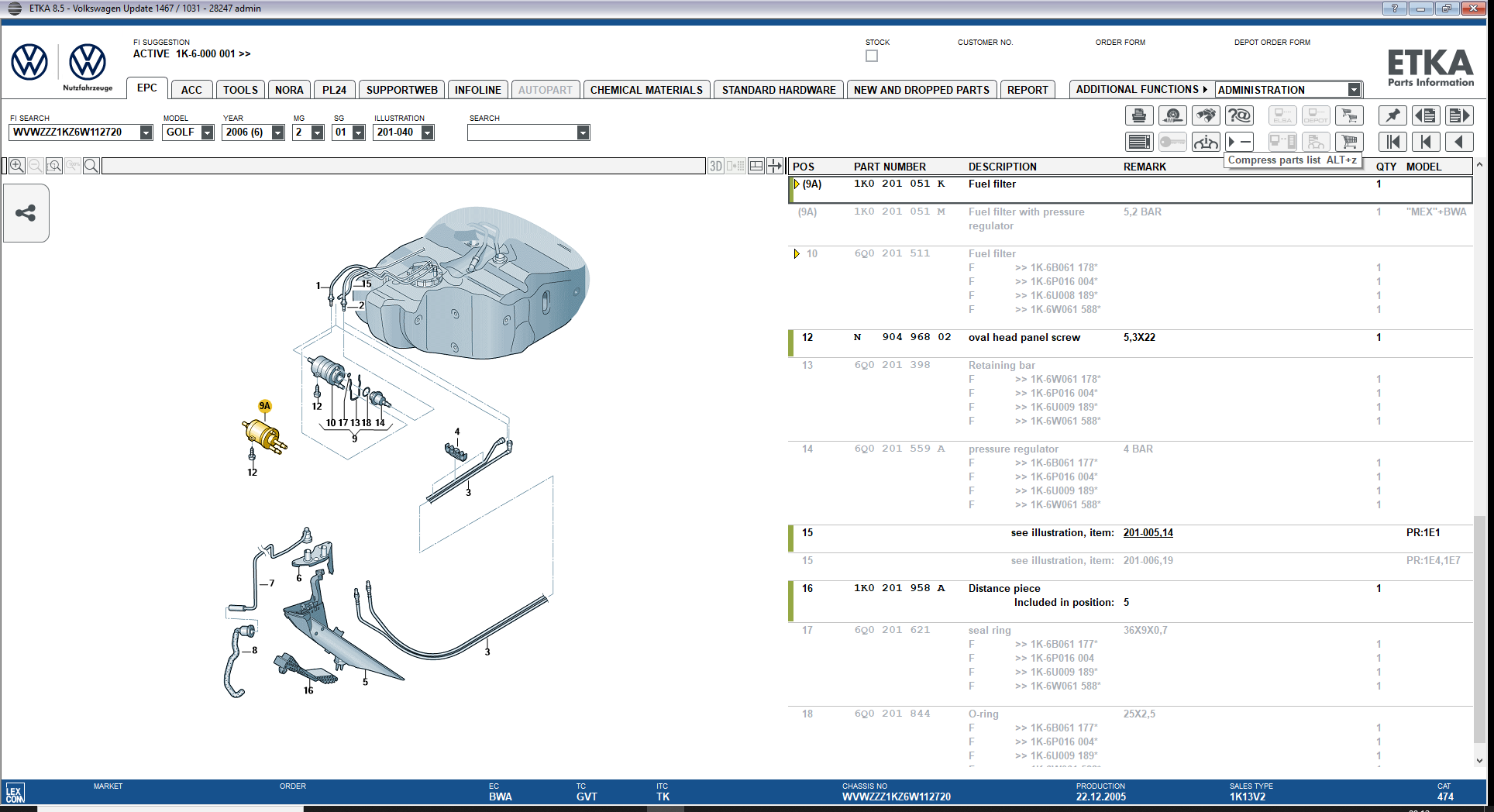Open the REPORT tab
The width and height of the screenshot is (1494, 812).
tap(1028, 90)
